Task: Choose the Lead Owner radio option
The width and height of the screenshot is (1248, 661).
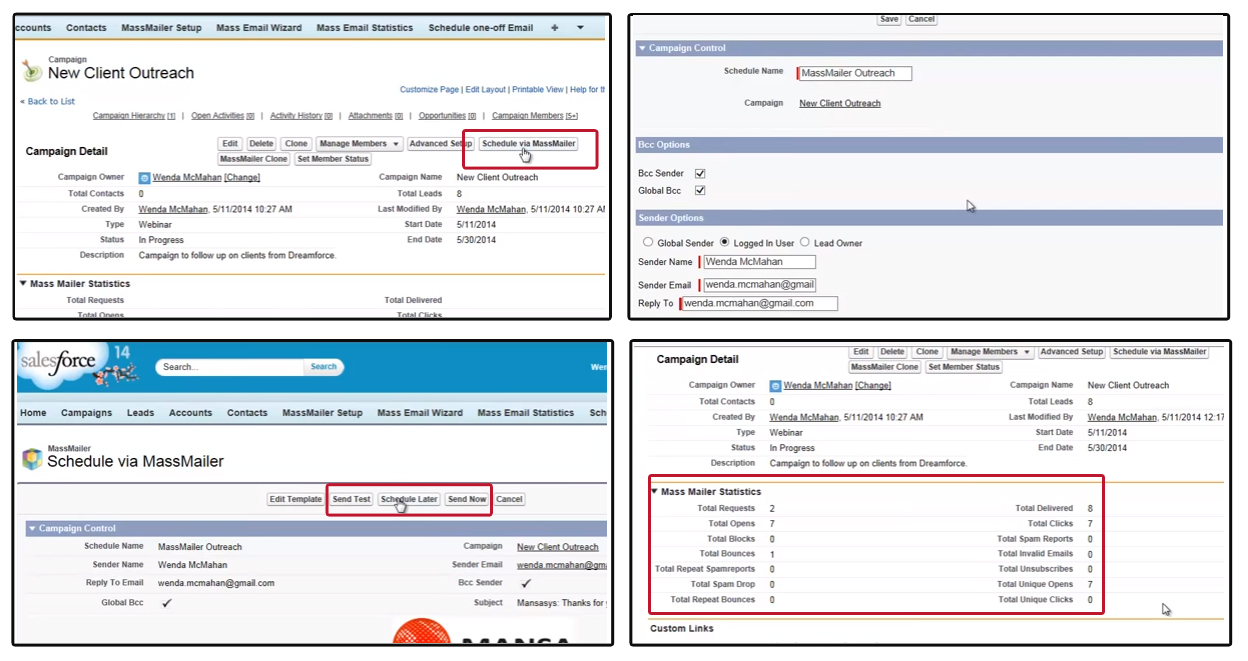Action: (805, 243)
